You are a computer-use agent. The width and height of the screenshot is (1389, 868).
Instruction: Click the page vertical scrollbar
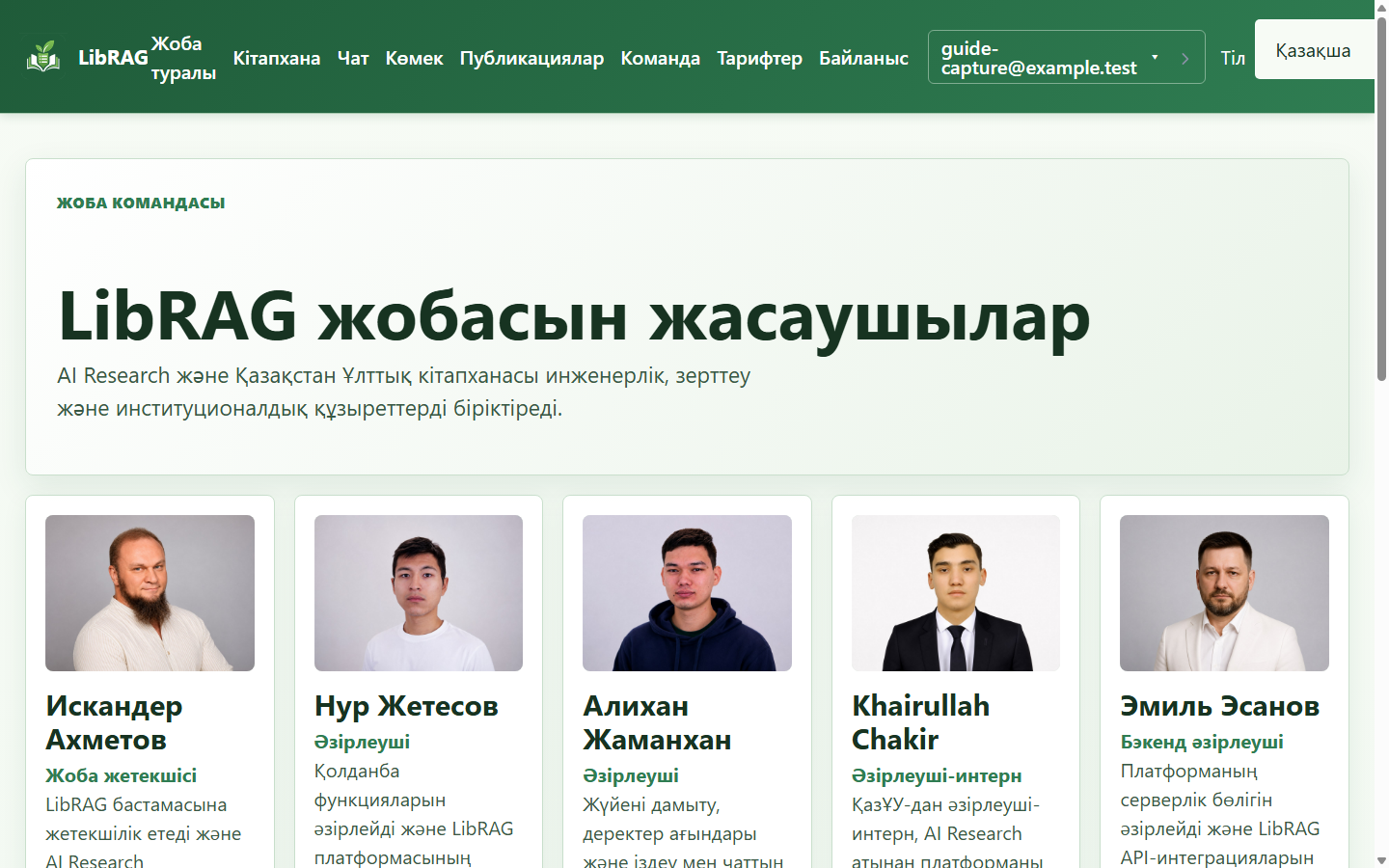tap(1381, 198)
